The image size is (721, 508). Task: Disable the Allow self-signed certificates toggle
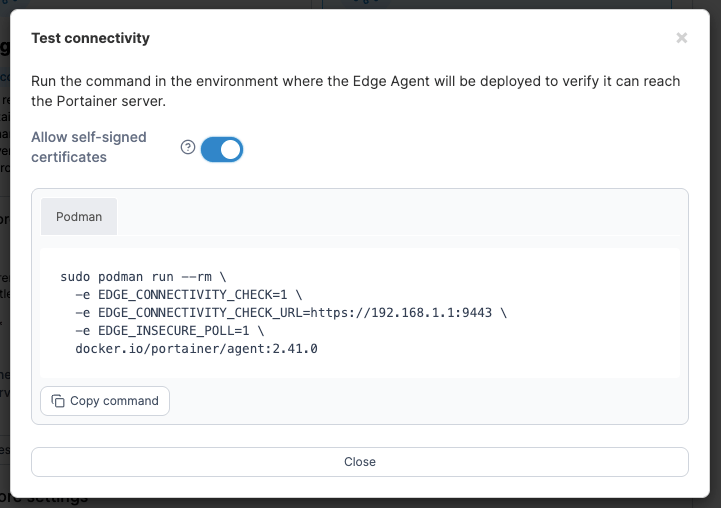coord(222,149)
